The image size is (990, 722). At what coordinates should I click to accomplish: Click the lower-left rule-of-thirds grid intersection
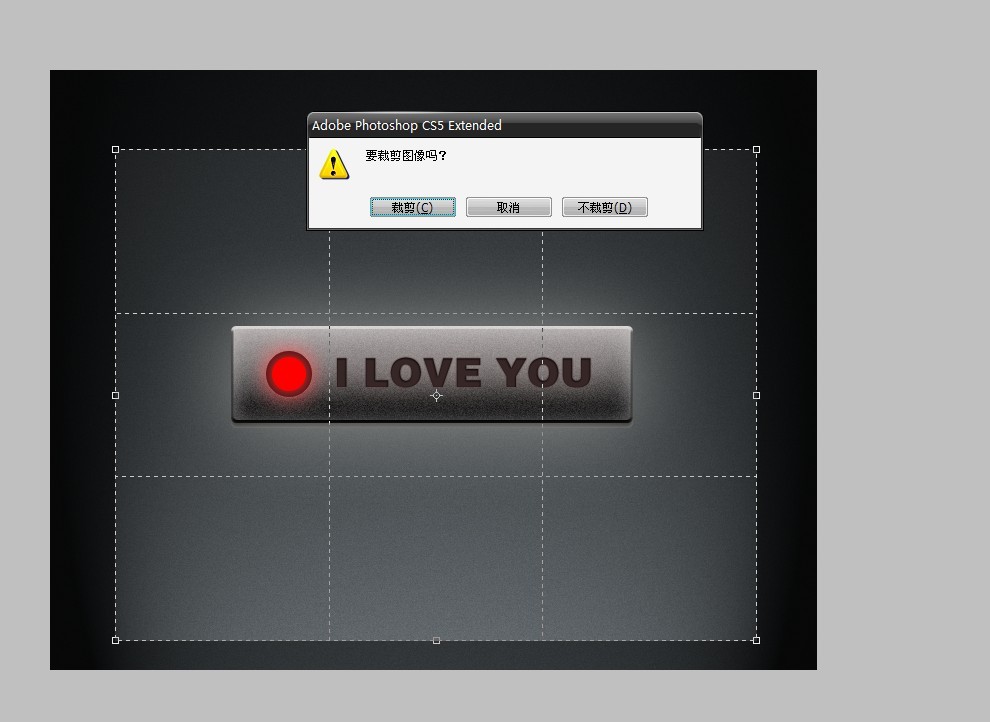click(330, 476)
